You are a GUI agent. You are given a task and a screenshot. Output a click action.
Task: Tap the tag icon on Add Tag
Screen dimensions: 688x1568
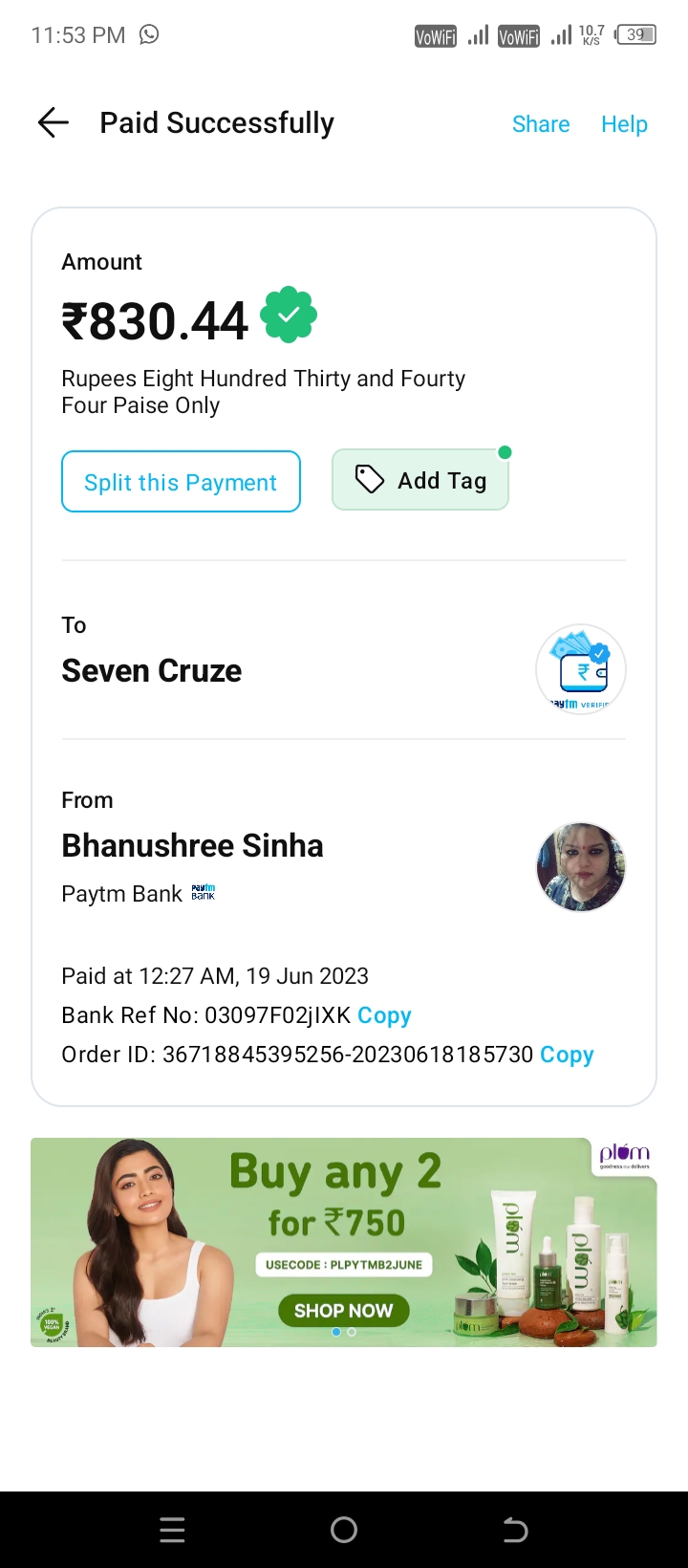[x=369, y=479]
